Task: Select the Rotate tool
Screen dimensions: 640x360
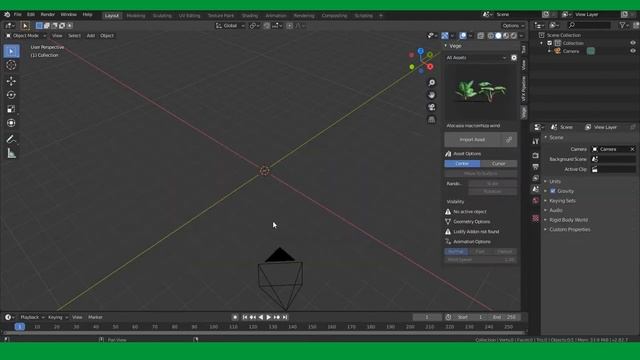Action: tap(11, 95)
